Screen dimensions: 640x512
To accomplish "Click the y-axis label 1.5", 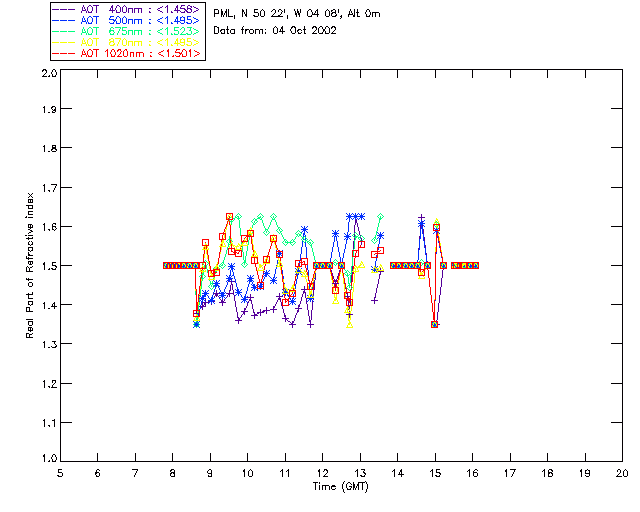I will pyautogui.click(x=49, y=266).
